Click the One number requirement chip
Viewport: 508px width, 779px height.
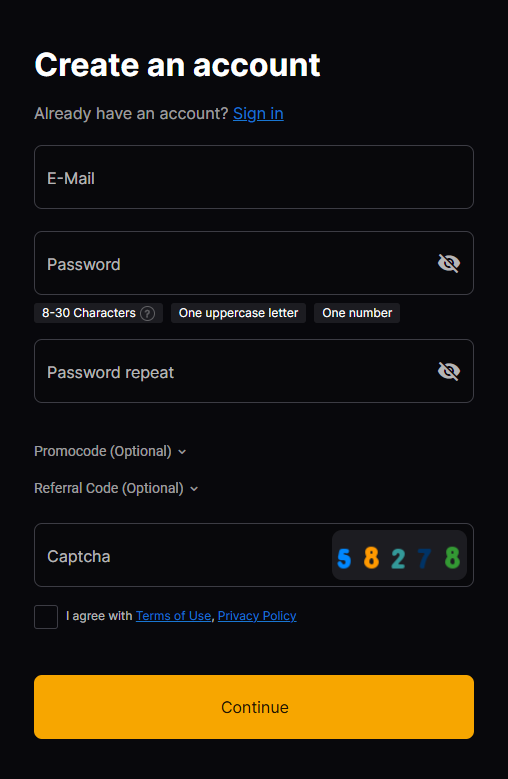[x=357, y=313]
